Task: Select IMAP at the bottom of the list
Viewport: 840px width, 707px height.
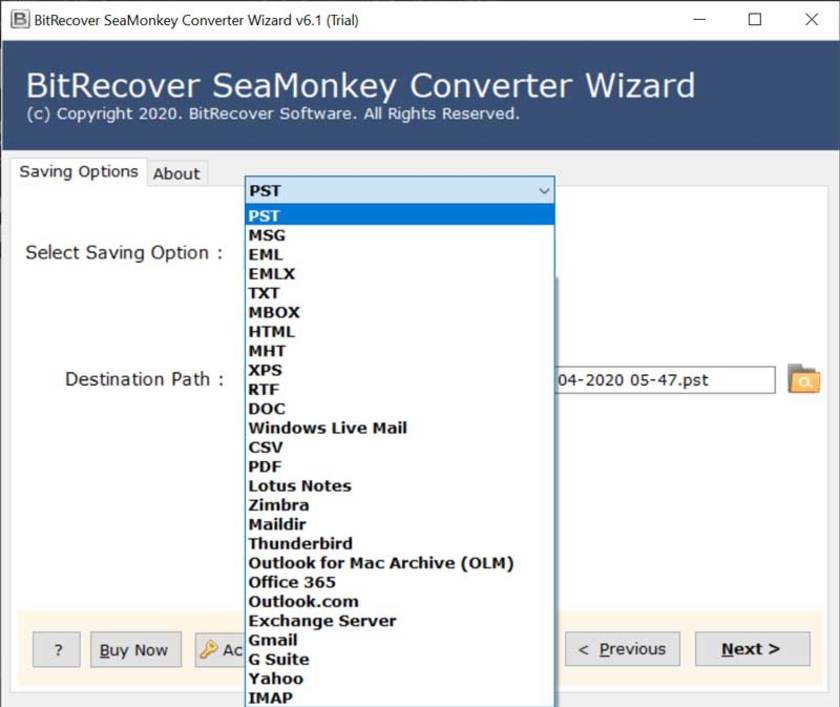Action: tap(400, 697)
